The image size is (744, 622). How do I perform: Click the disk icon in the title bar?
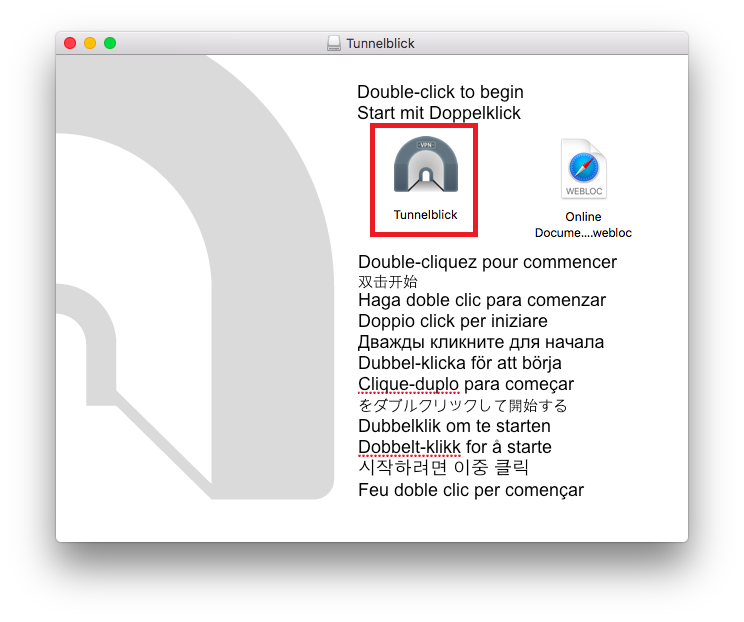click(334, 43)
